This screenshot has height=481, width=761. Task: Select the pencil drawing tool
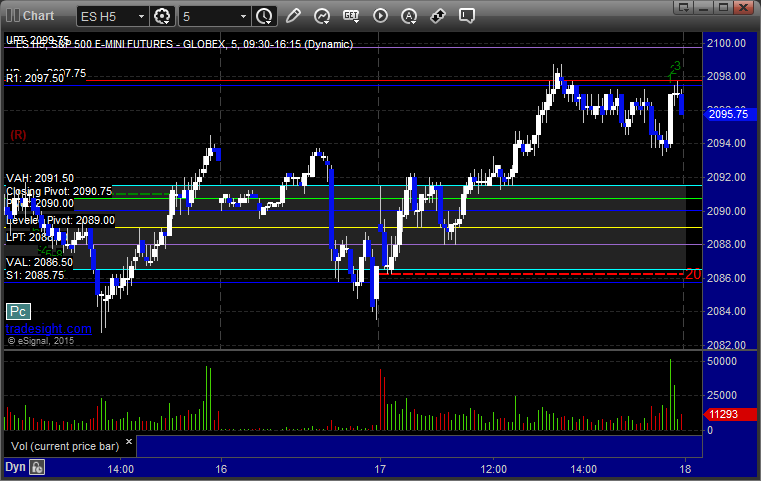[293, 16]
